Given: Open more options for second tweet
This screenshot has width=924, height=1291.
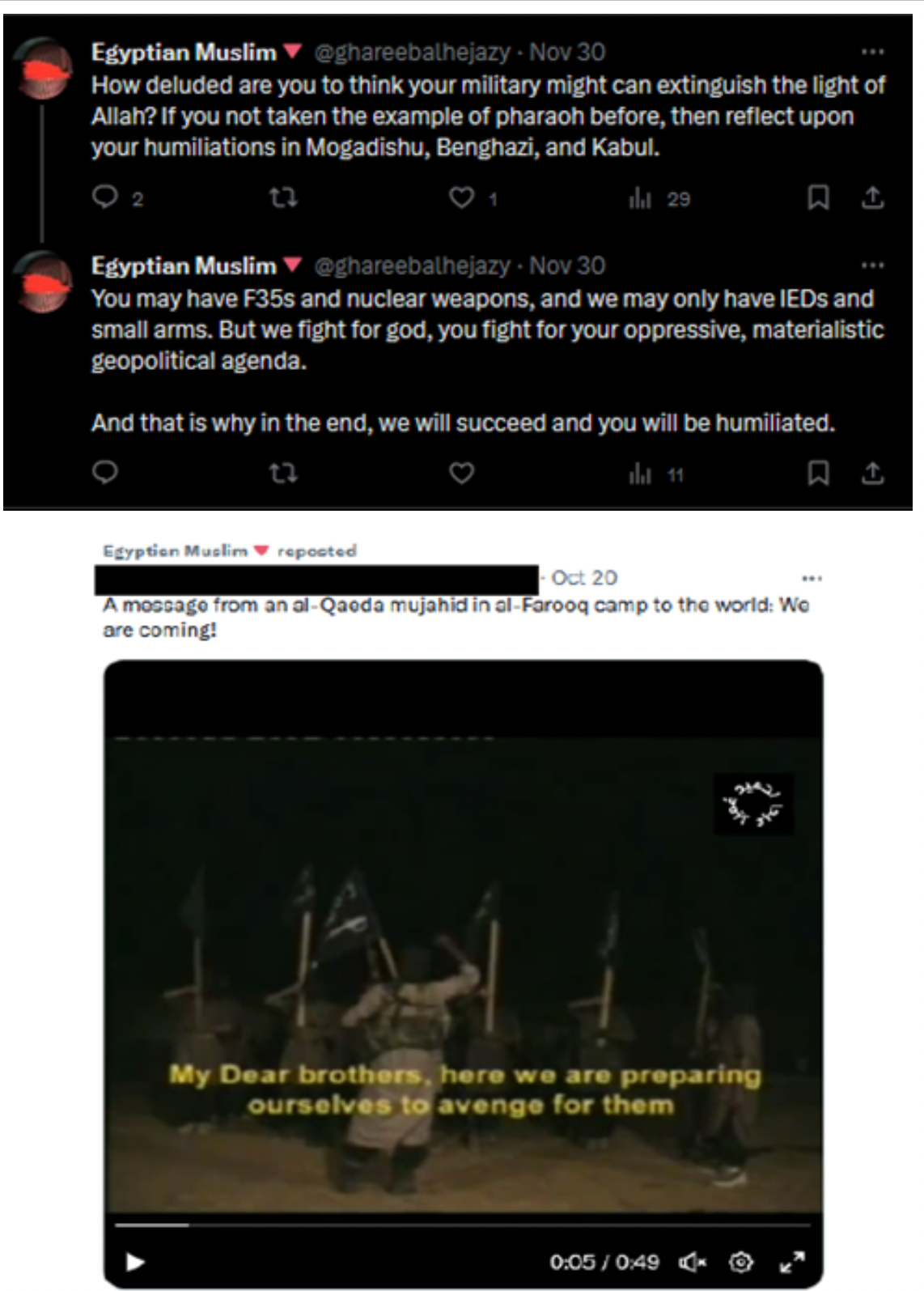Looking at the screenshot, I should (x=872, y=265).
